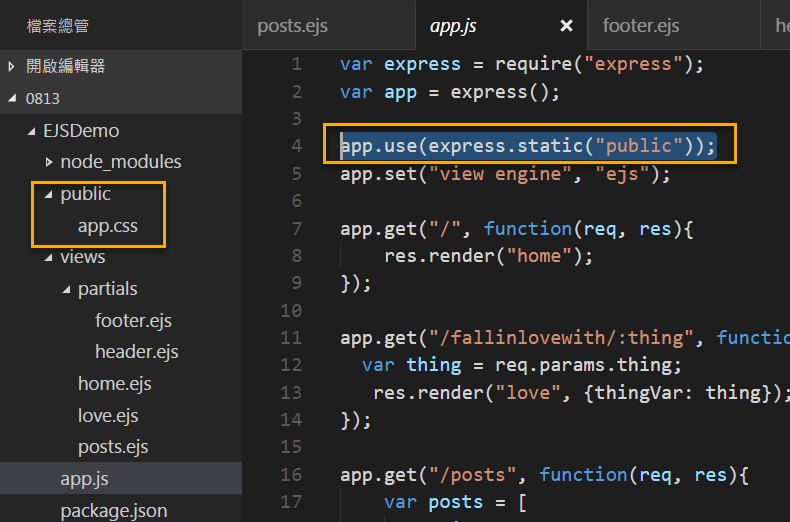
Task: Switch to the posts.ejs tab
Action: coord(292,26)
